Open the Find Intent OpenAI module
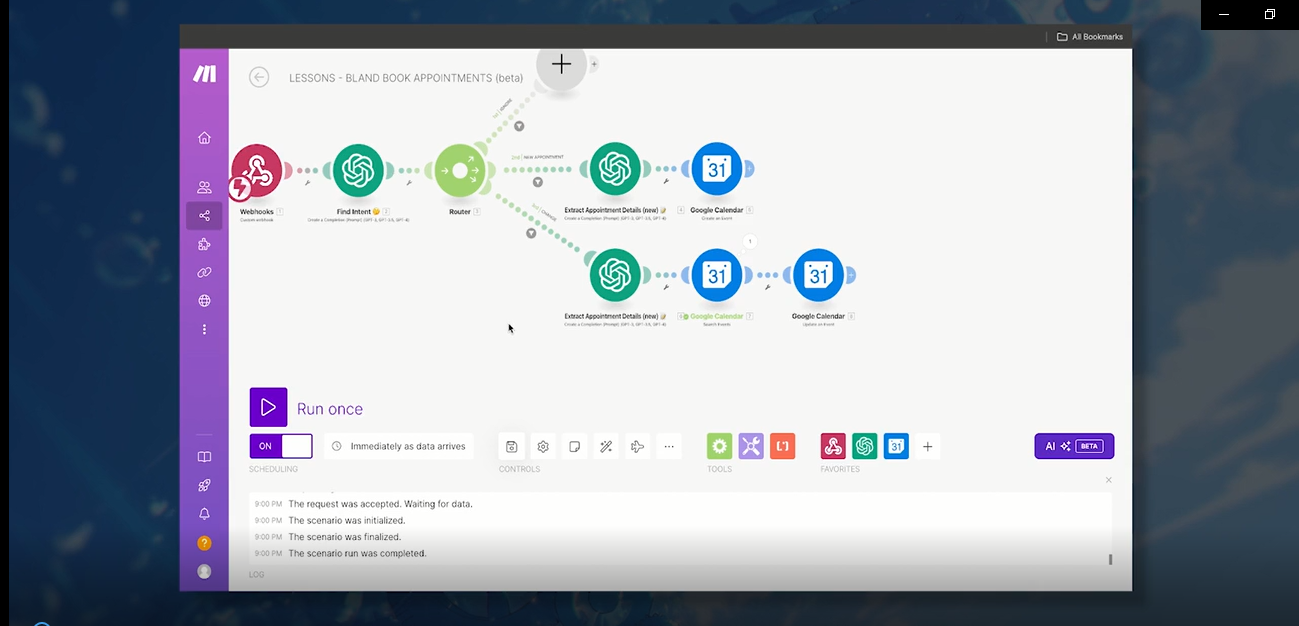The height and width of the screenshot is (626, 1299). pyautogui.click(x=358, y=170)
